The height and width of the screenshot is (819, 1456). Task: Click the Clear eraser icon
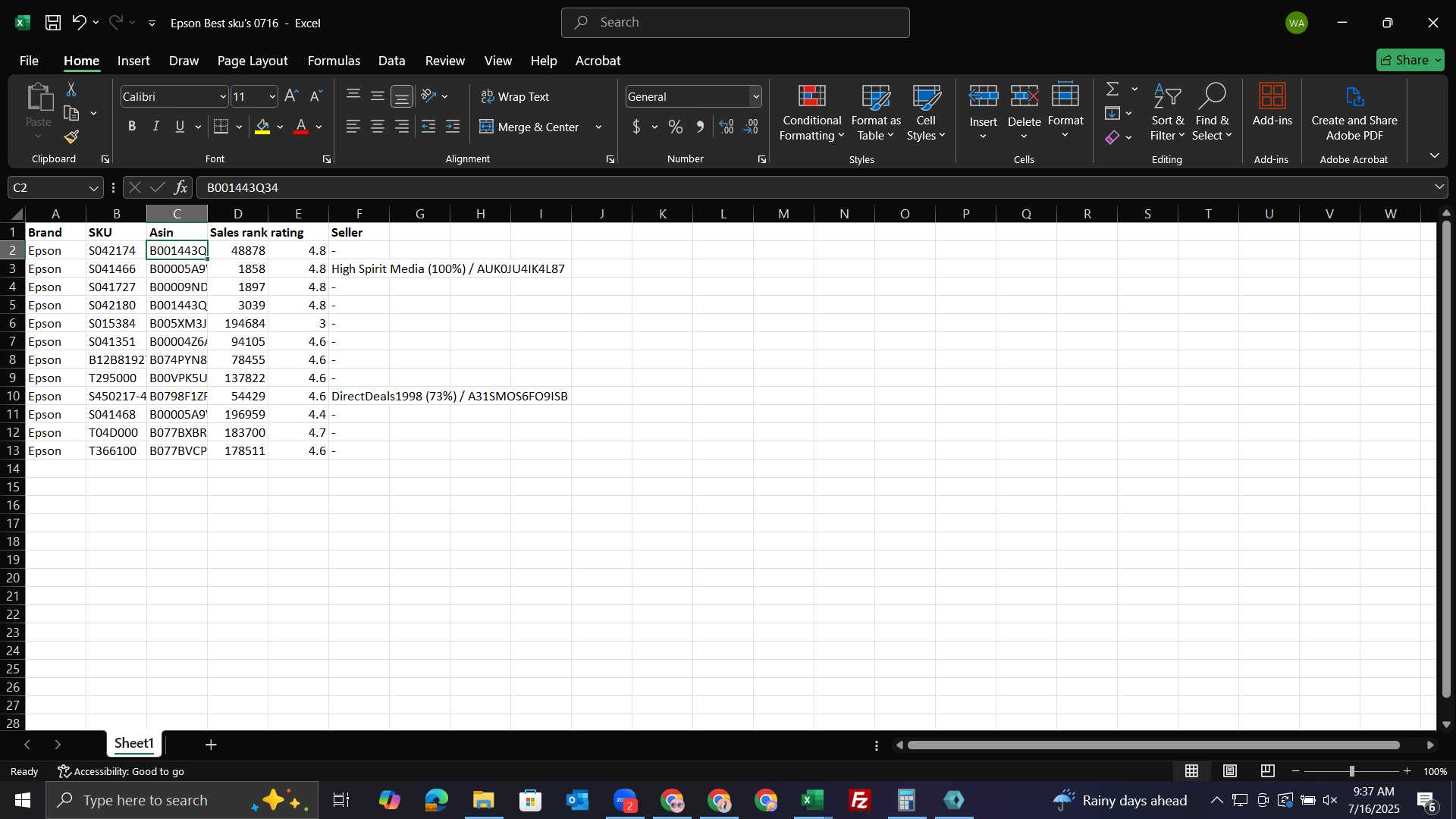(x=1112, y=137)
